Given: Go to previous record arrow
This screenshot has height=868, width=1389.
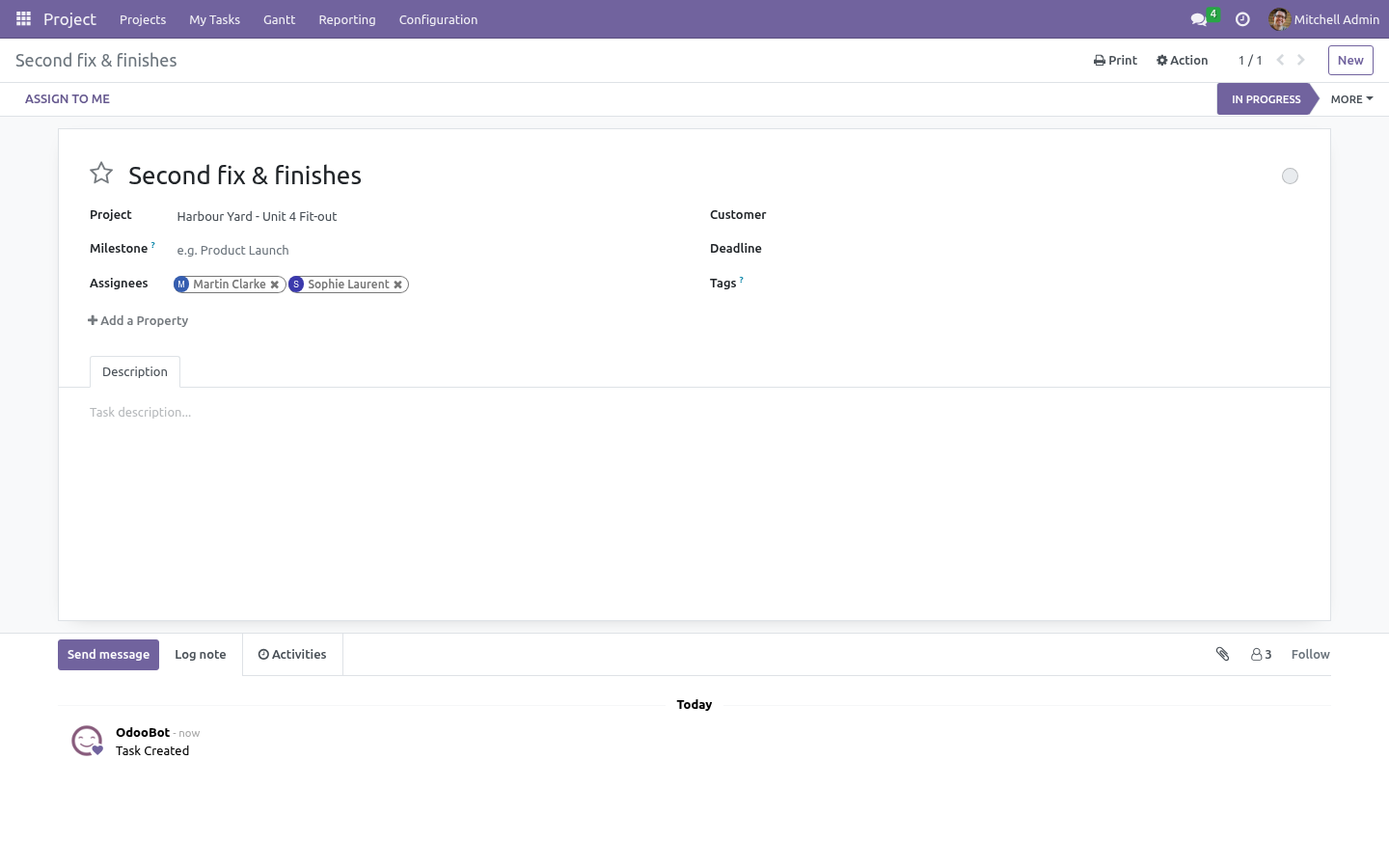Looking at the screenshot, I should (x=1280, y=60).
